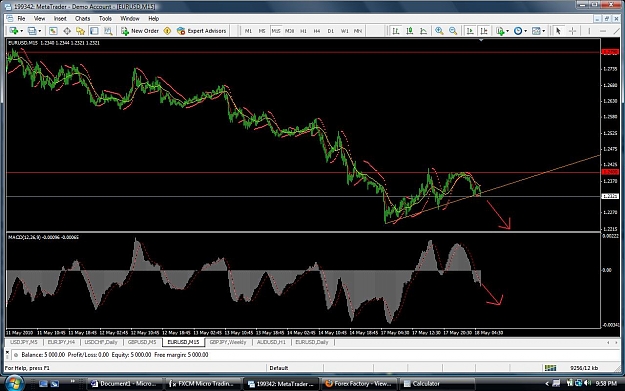This screenshot has height=391, width=625.
Task: Select the Cursor arrow tool
Action: (x=558, y=31)
